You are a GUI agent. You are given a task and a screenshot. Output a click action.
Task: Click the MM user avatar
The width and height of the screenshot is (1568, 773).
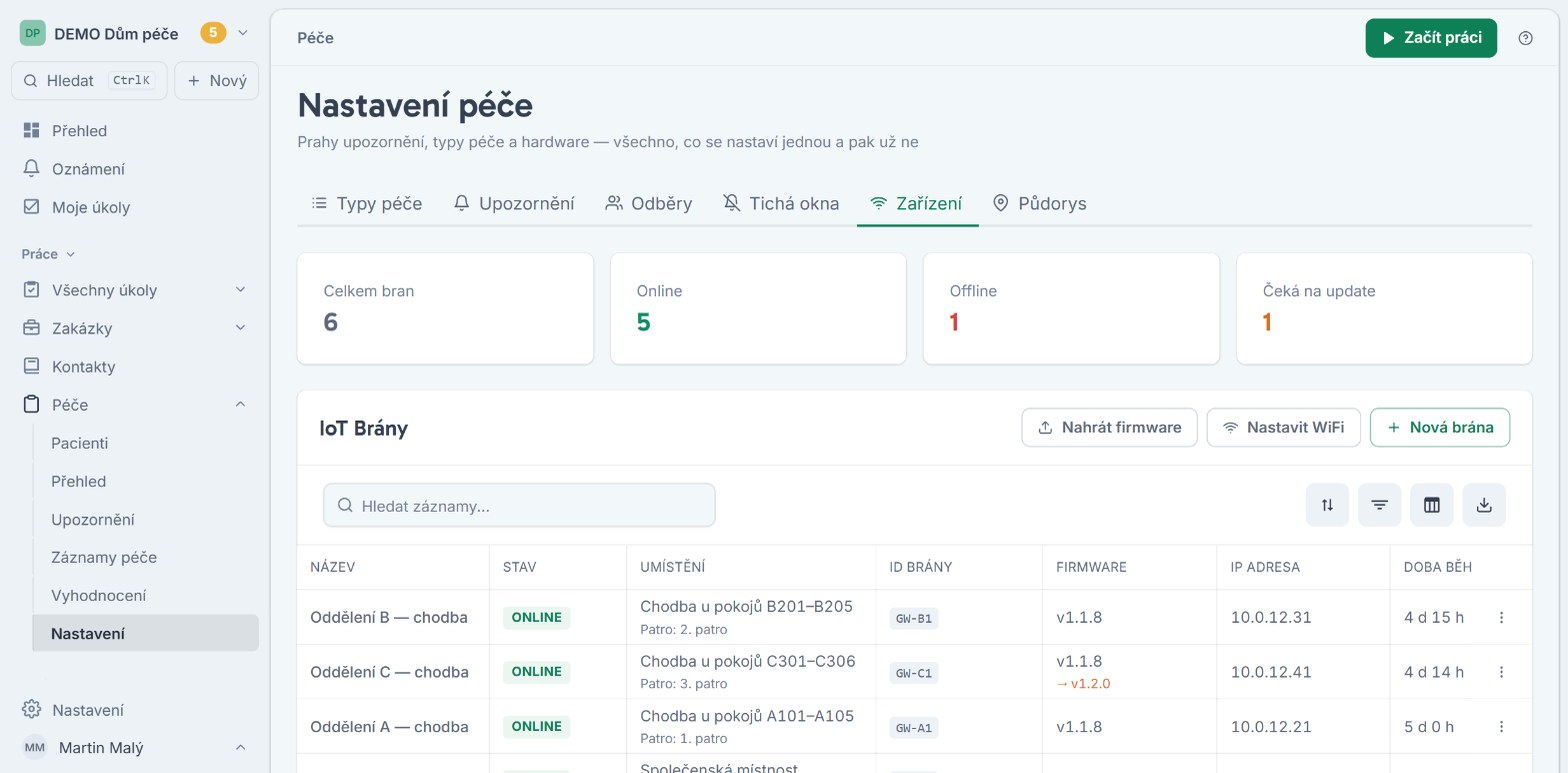[35, 748]
